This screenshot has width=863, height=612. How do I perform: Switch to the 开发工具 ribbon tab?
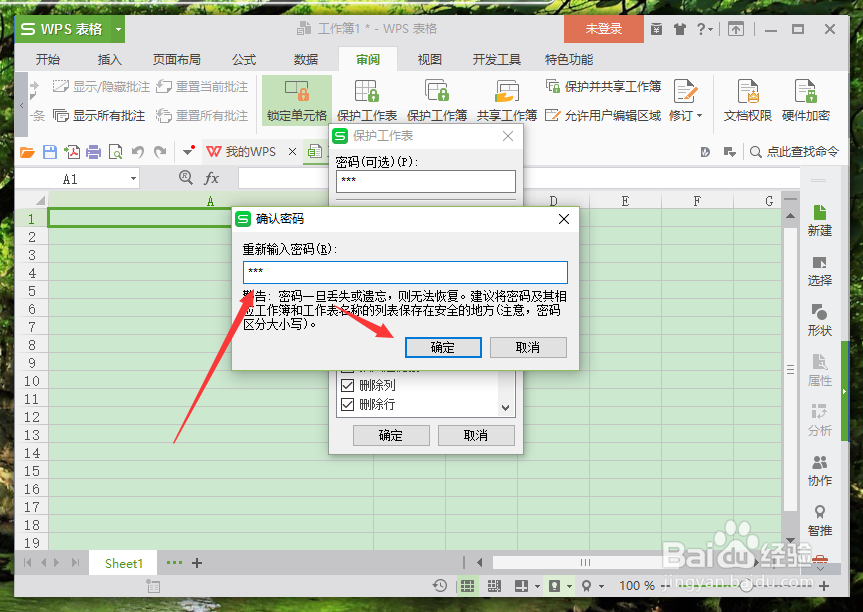click(496, 59)
